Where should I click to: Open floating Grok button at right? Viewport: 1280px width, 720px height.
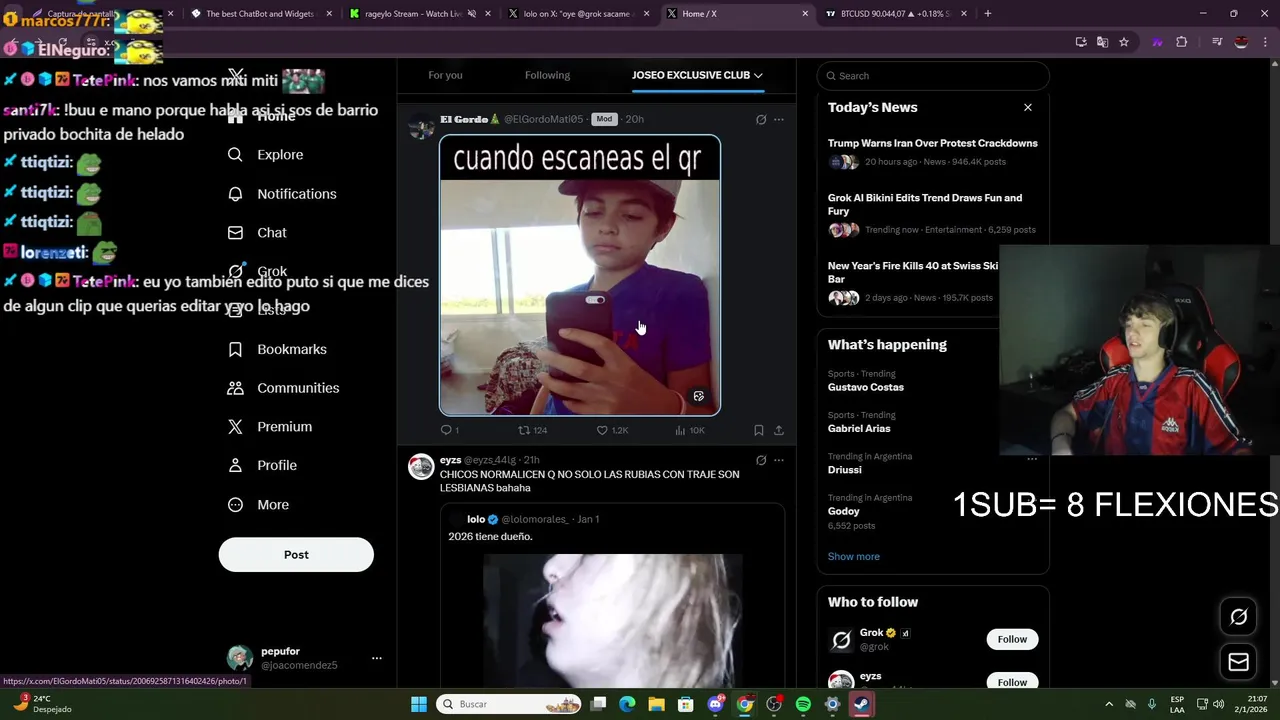point(1238,617)
